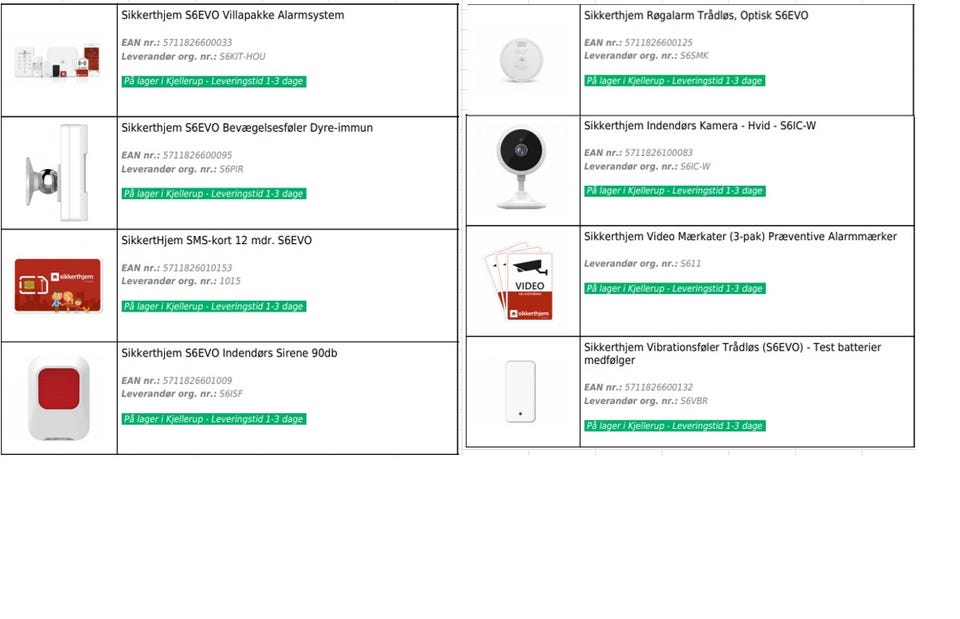Click stock badge for Indendørs Kamera Hvid

(x=675, y=191)
